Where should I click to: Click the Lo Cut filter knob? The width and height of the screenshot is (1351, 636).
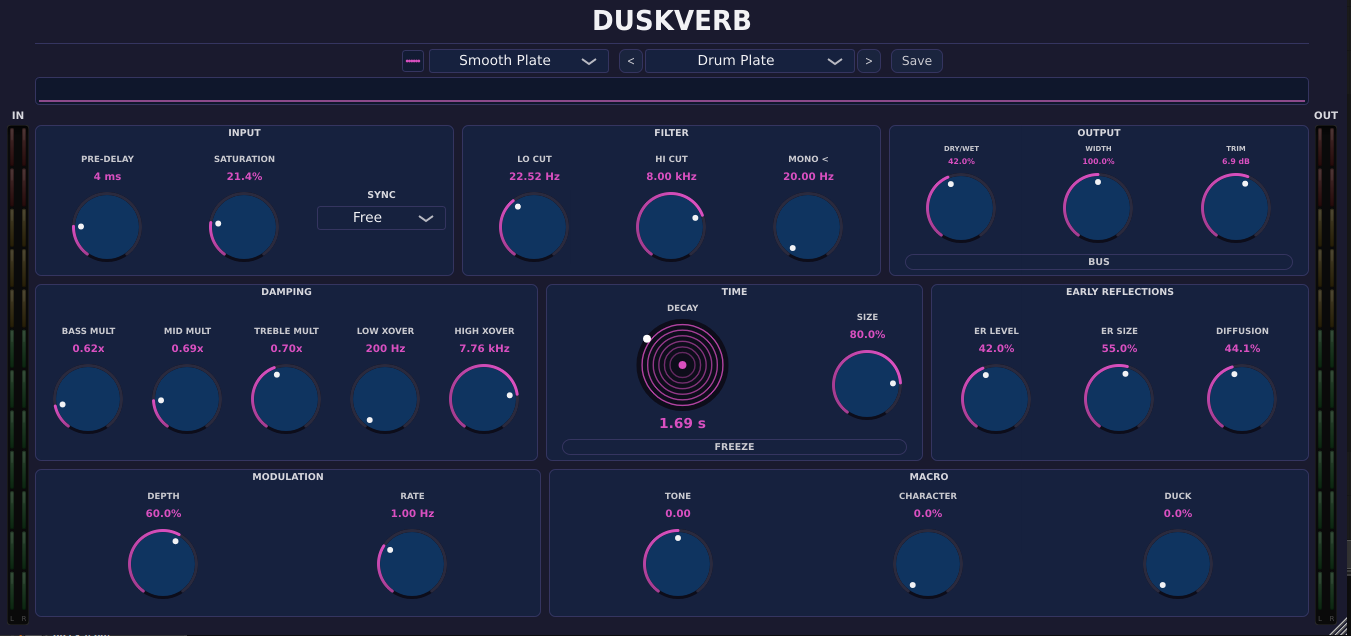[x=534, y=227]
